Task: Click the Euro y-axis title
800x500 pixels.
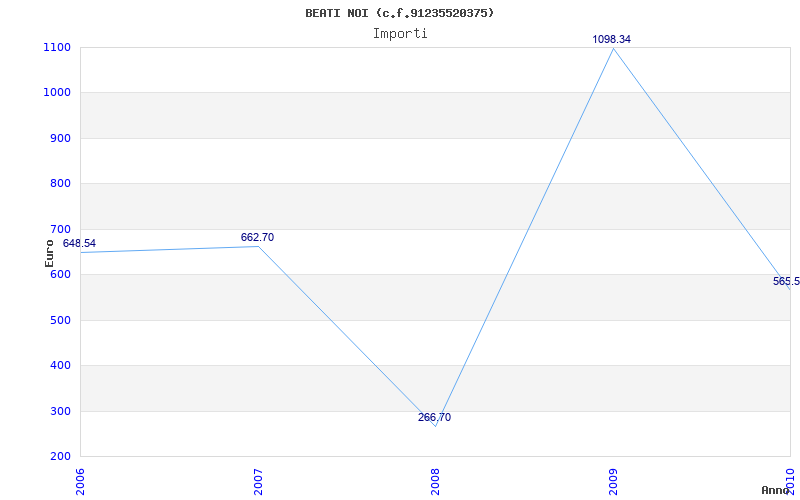Action: click(50, 252)
